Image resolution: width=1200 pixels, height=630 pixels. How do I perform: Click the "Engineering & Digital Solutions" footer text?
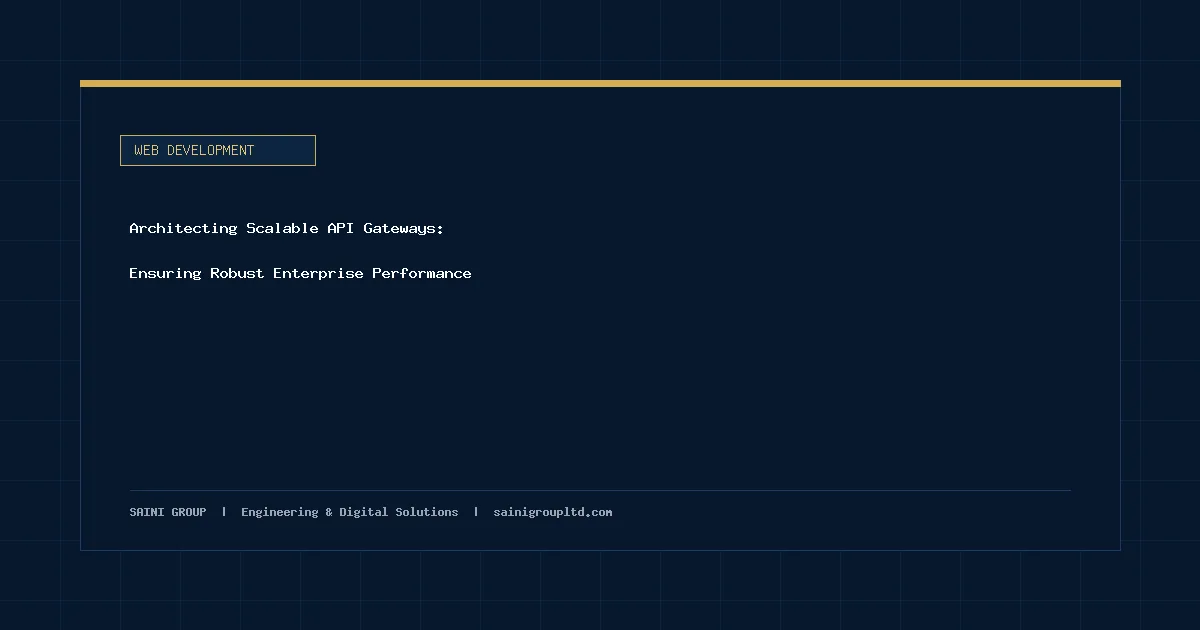(350, 512)
